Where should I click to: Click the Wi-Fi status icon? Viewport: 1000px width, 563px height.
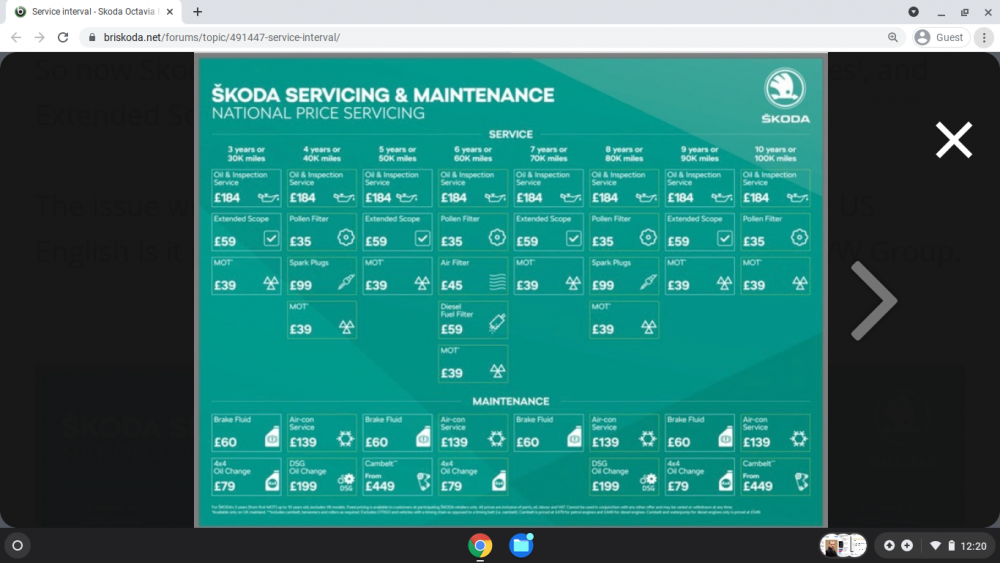[x=935, y=546]
